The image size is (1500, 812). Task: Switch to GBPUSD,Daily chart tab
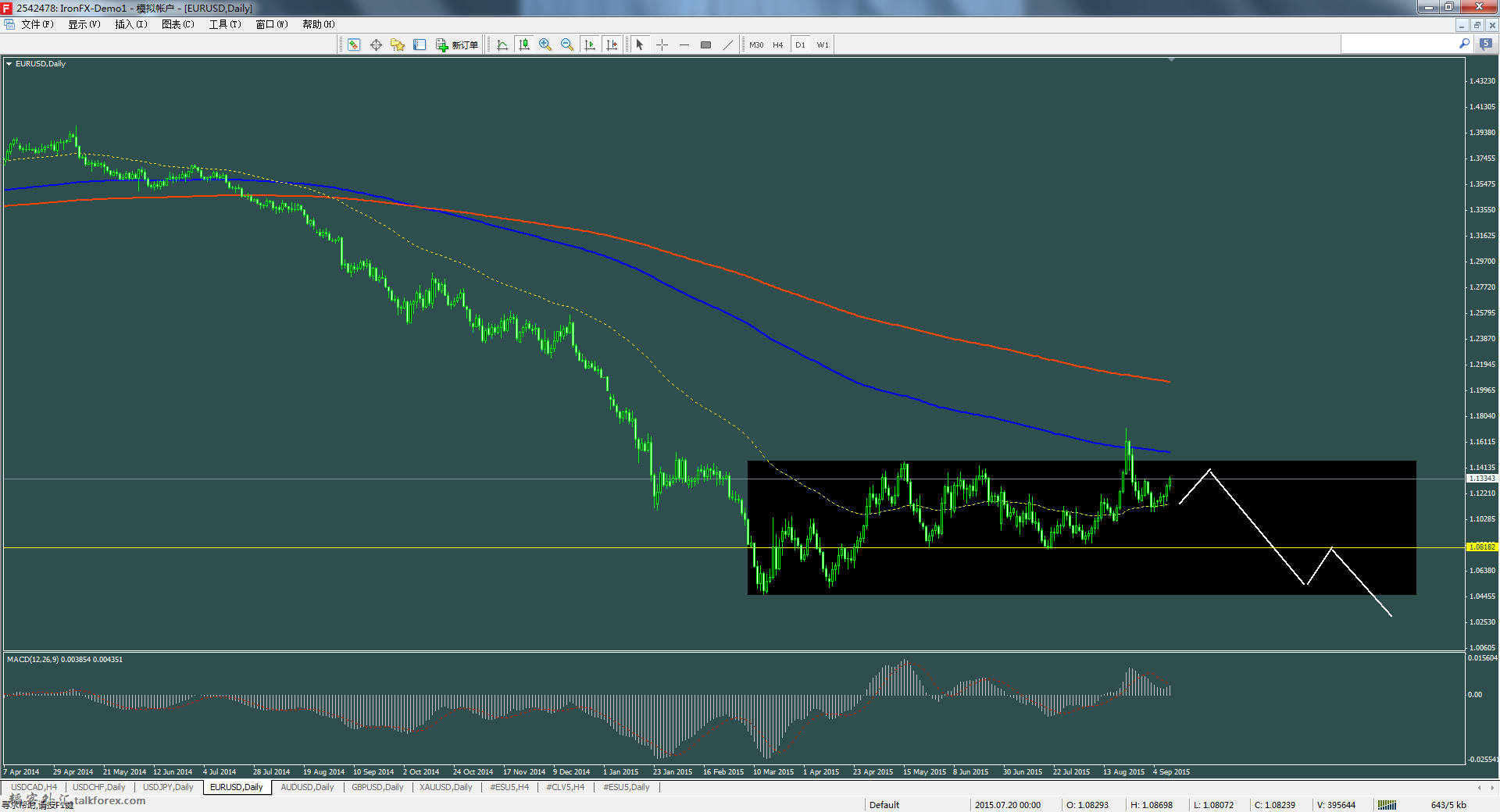click(377, 787)
